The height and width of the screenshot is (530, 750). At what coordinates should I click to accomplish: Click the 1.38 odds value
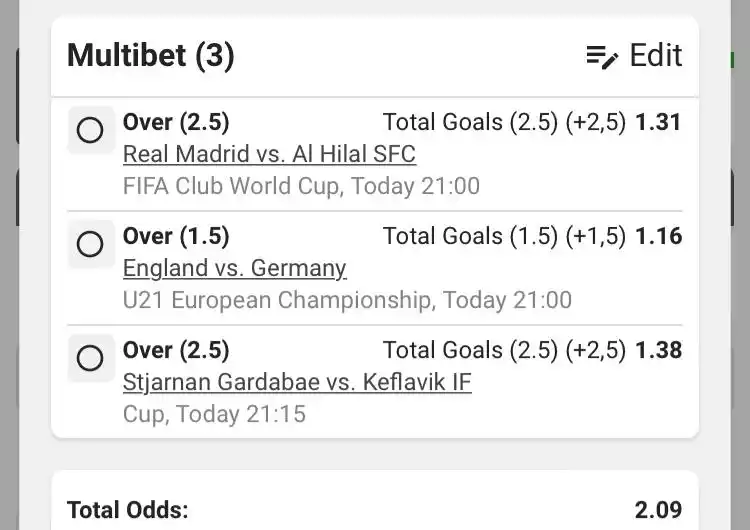(x=658, y=350)
